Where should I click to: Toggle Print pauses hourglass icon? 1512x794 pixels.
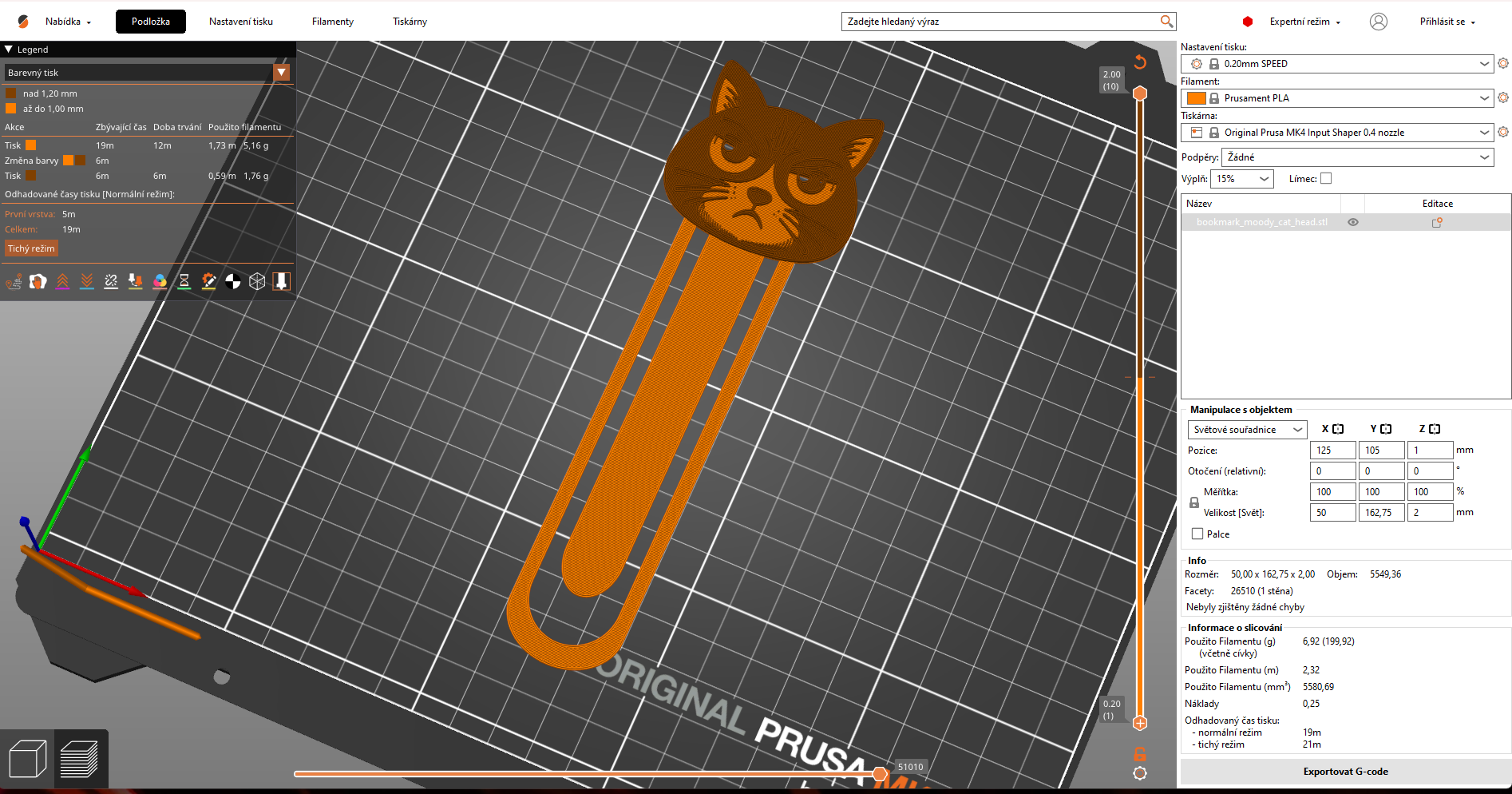(184, 281)
